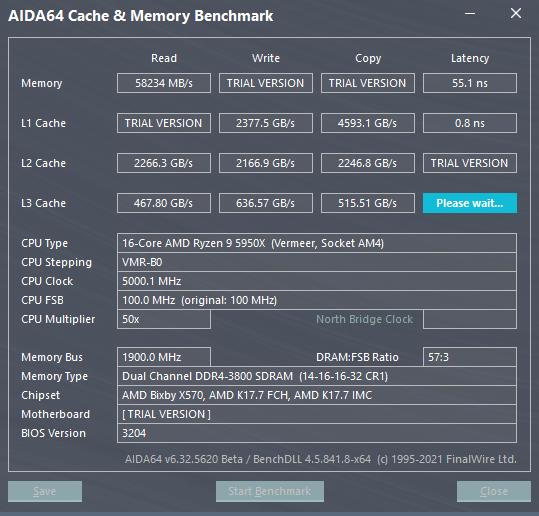Click the empty North Bridge Clock field
Screen dimensions: 539x516
point(470,319)
